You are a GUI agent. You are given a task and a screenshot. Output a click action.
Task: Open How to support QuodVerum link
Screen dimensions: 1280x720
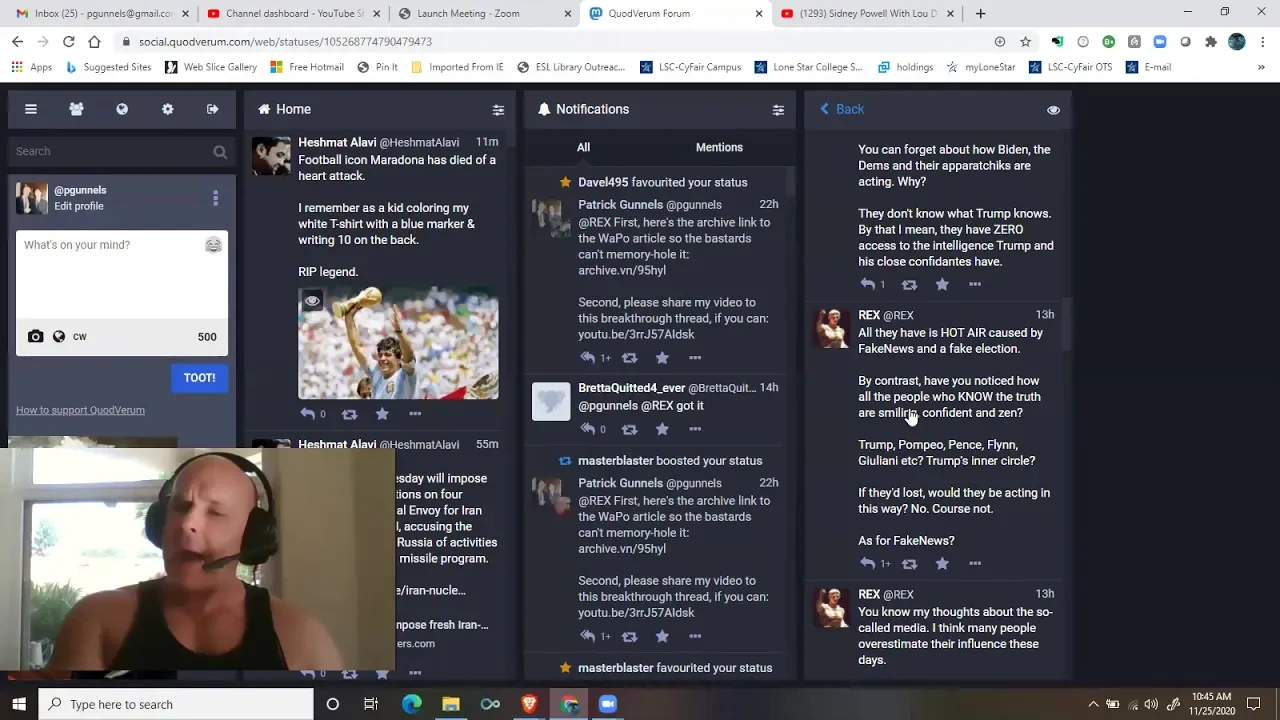80,410
